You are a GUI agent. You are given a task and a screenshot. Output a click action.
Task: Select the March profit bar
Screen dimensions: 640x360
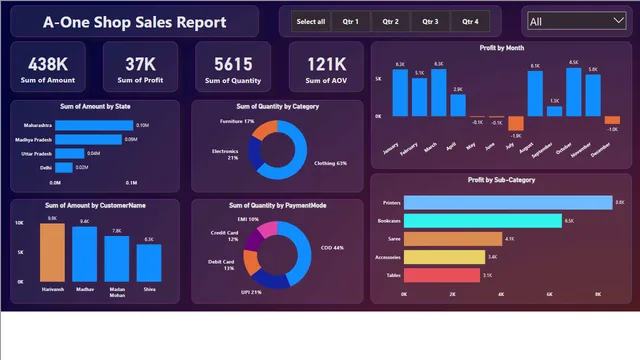tap(439, 93)
